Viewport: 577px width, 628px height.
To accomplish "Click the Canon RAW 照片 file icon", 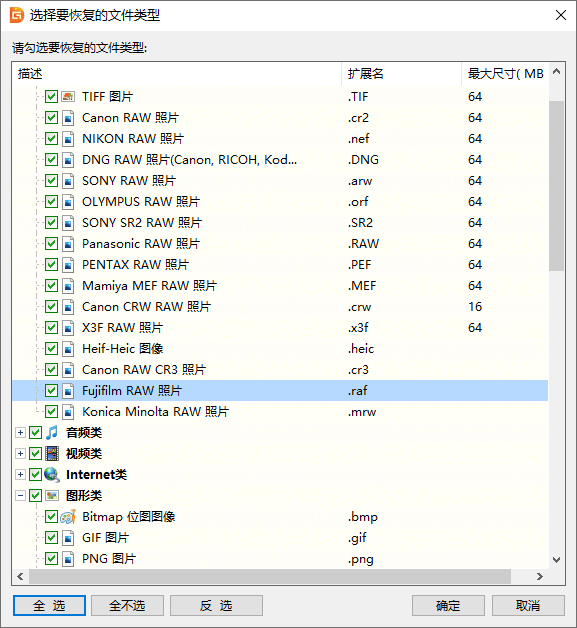I will click(68, 118).
